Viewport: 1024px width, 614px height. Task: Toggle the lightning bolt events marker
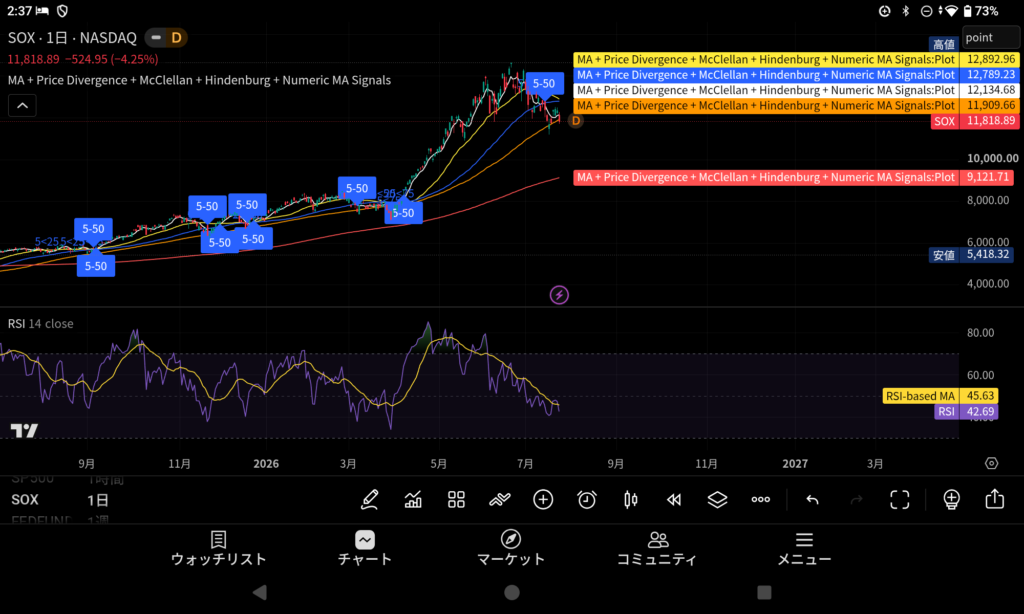coord(559,295)
